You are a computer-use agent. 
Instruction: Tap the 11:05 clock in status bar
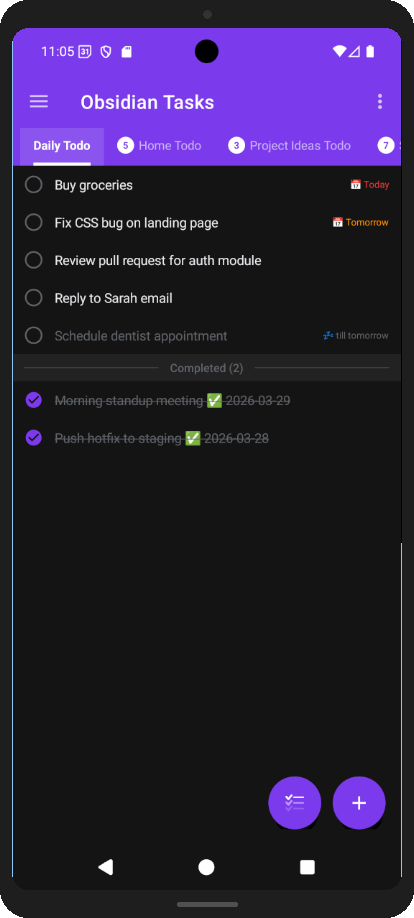[57, 52]
